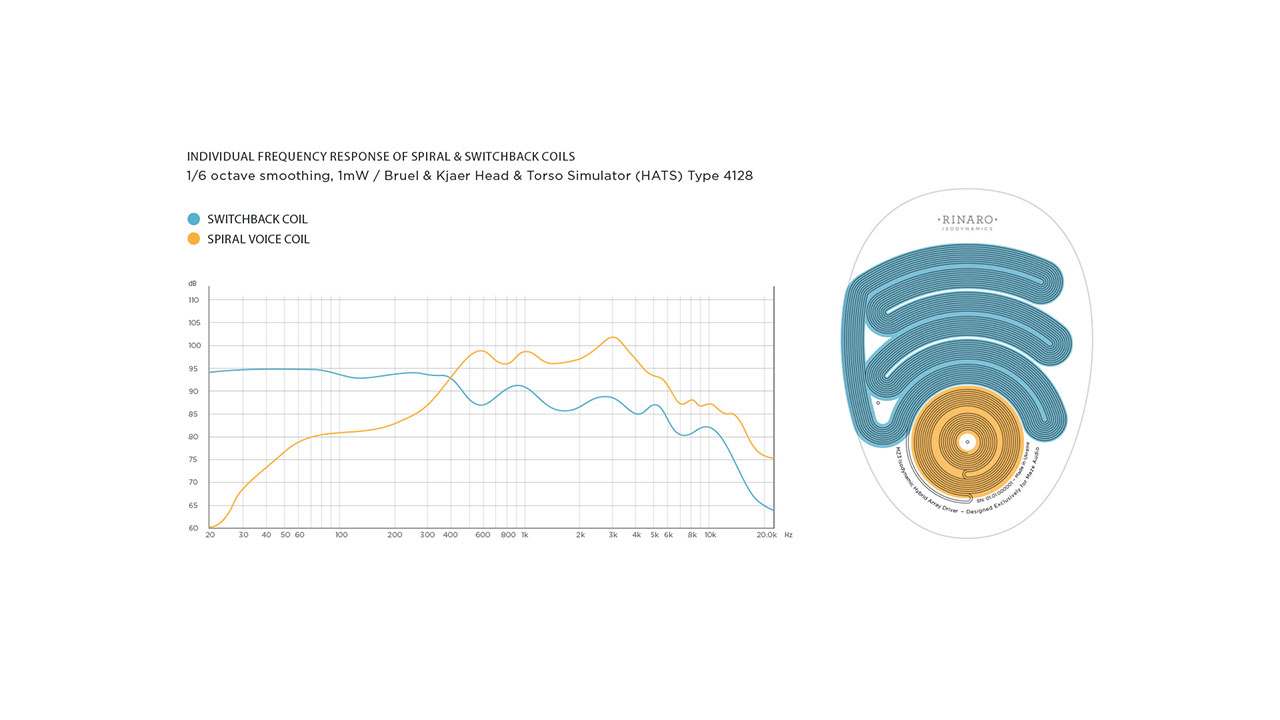Click the 60 label on the dB axis
Viewport: 1280px width, 720px height.
(x=193, y=528)
